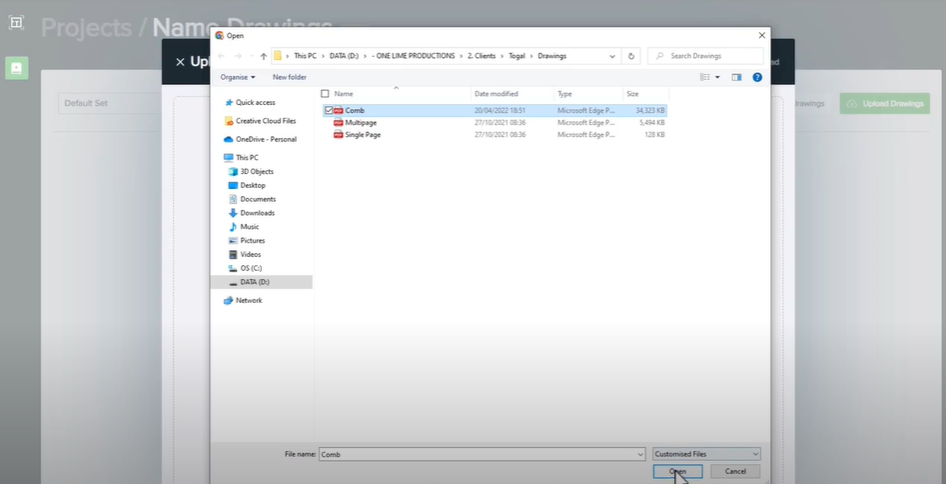Go up one folder level with the Up arrow

click(264, 56)
